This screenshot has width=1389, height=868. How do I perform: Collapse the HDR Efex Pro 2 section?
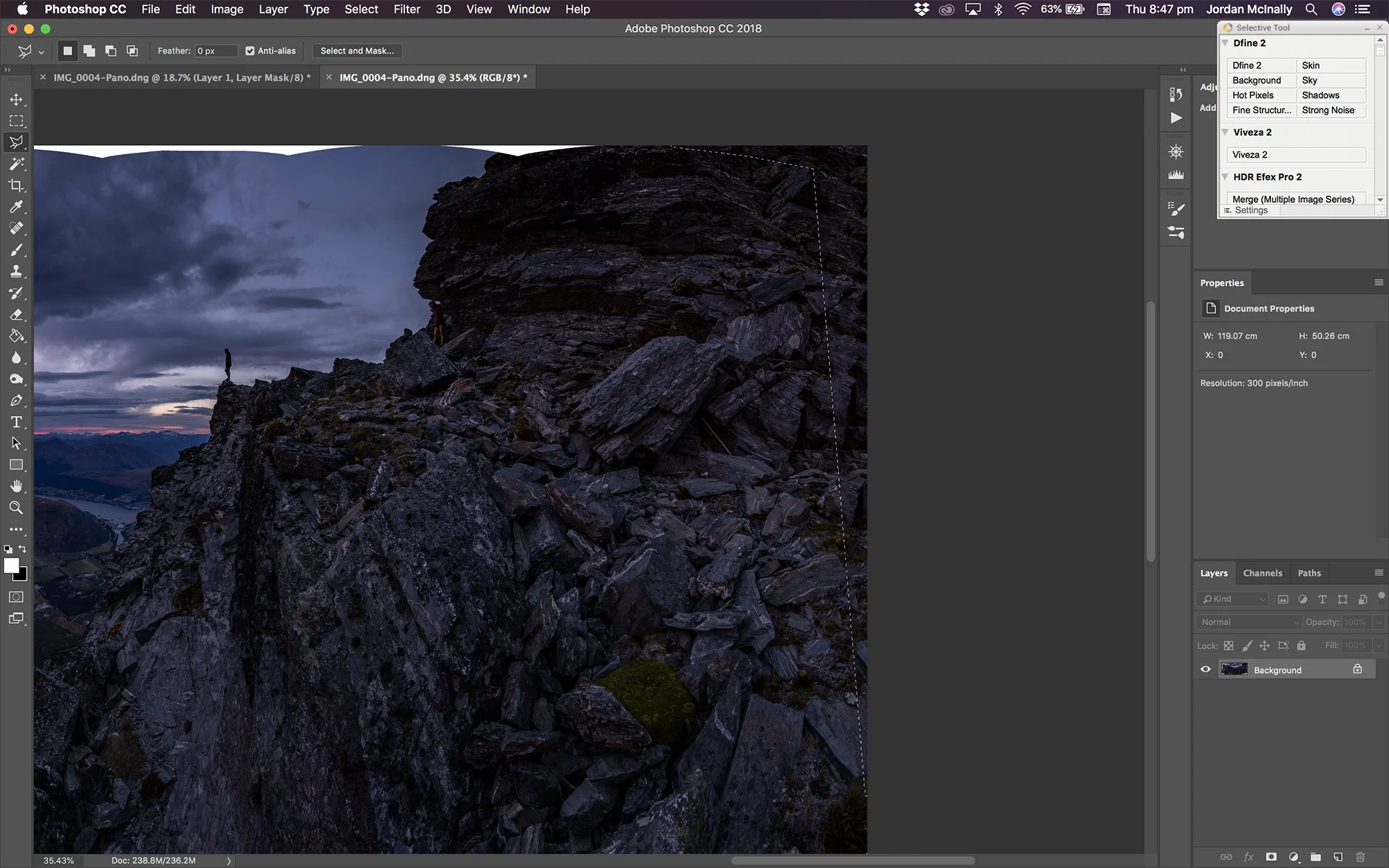pyautogui.click(x=1226, y=177)
